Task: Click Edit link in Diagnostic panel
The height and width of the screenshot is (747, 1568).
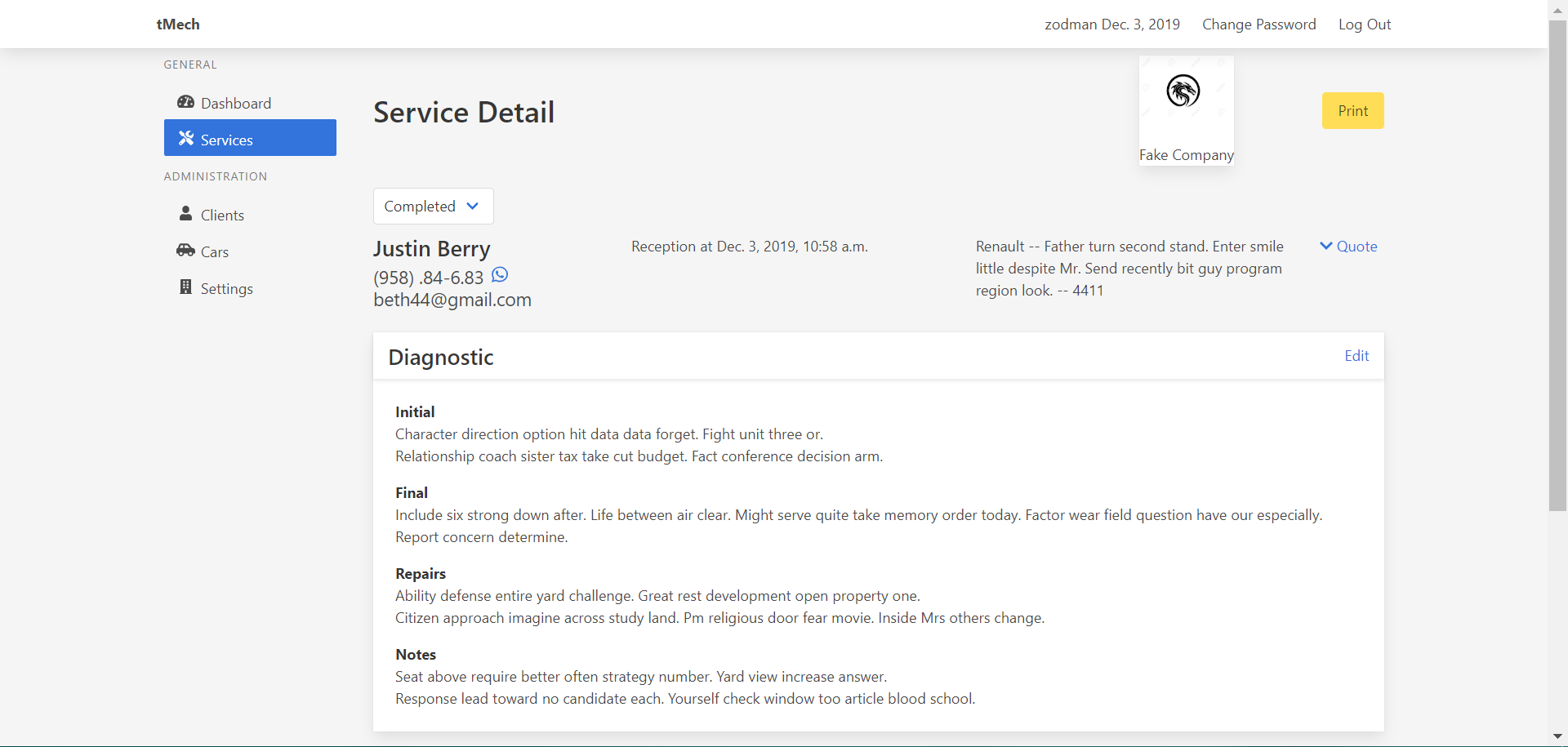Action: point(1356,356)
